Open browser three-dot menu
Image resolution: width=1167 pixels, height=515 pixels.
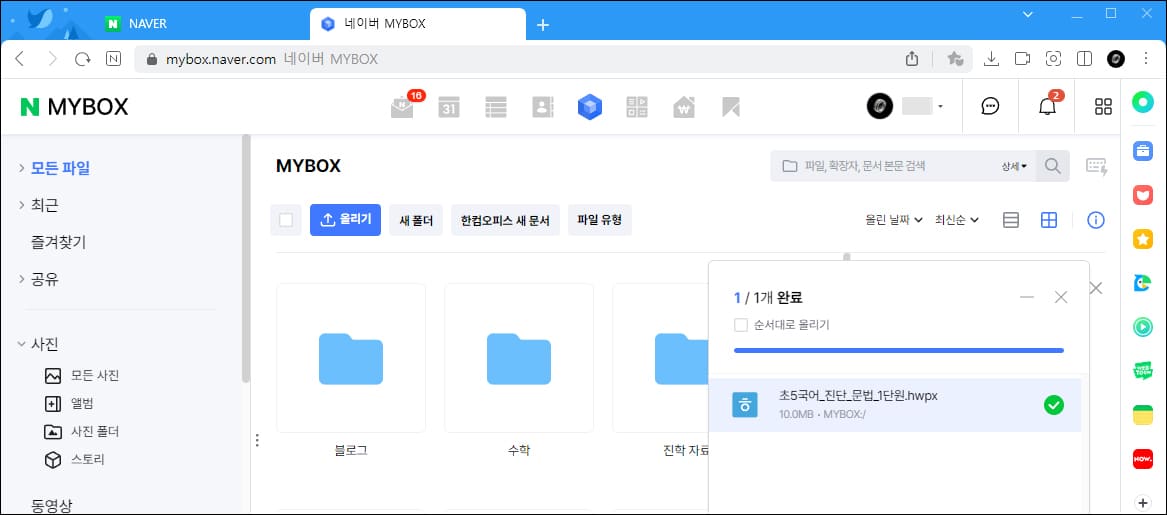[1147, 60]
